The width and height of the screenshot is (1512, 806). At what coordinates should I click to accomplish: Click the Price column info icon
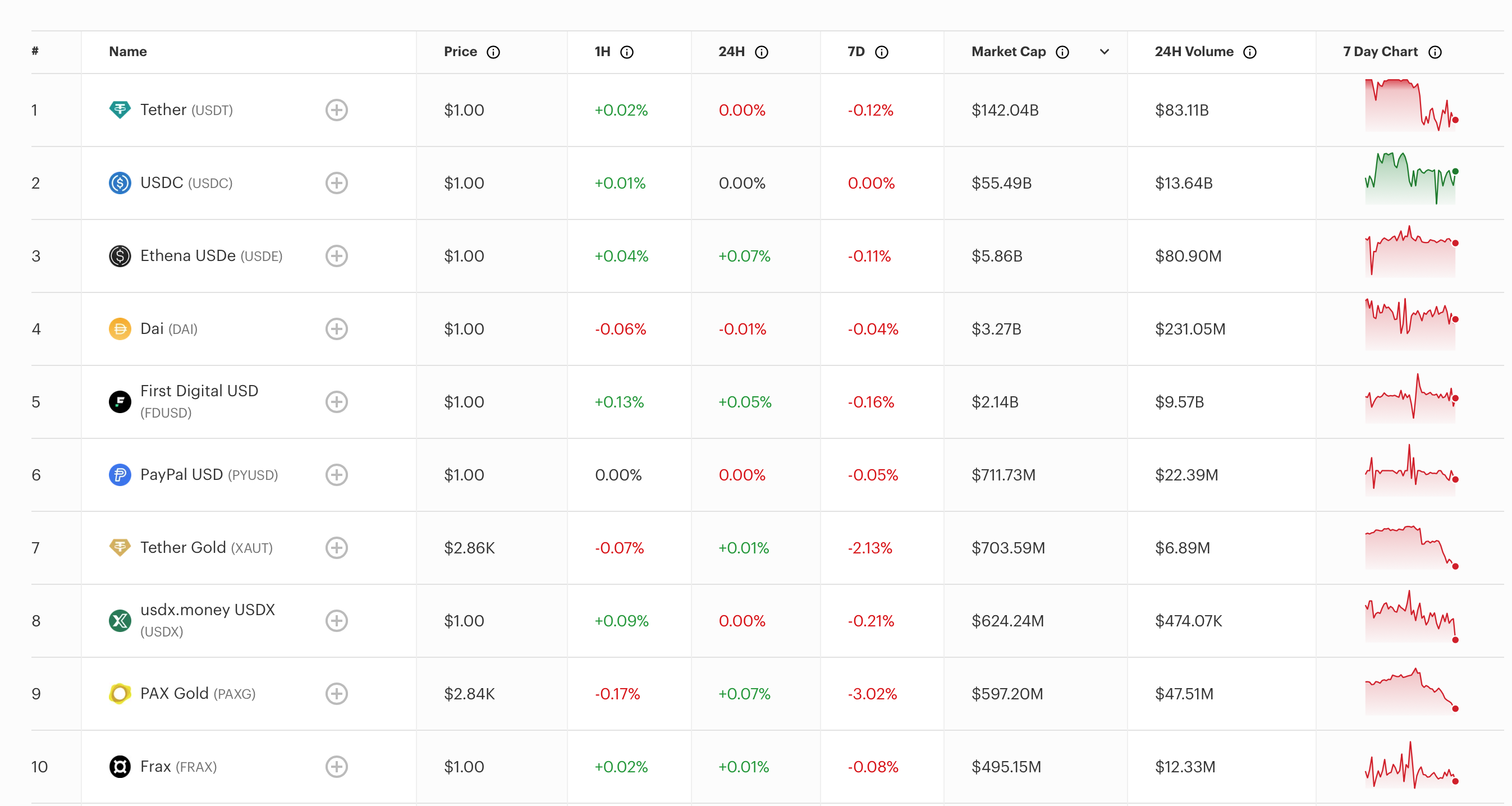tap(493, 52)
